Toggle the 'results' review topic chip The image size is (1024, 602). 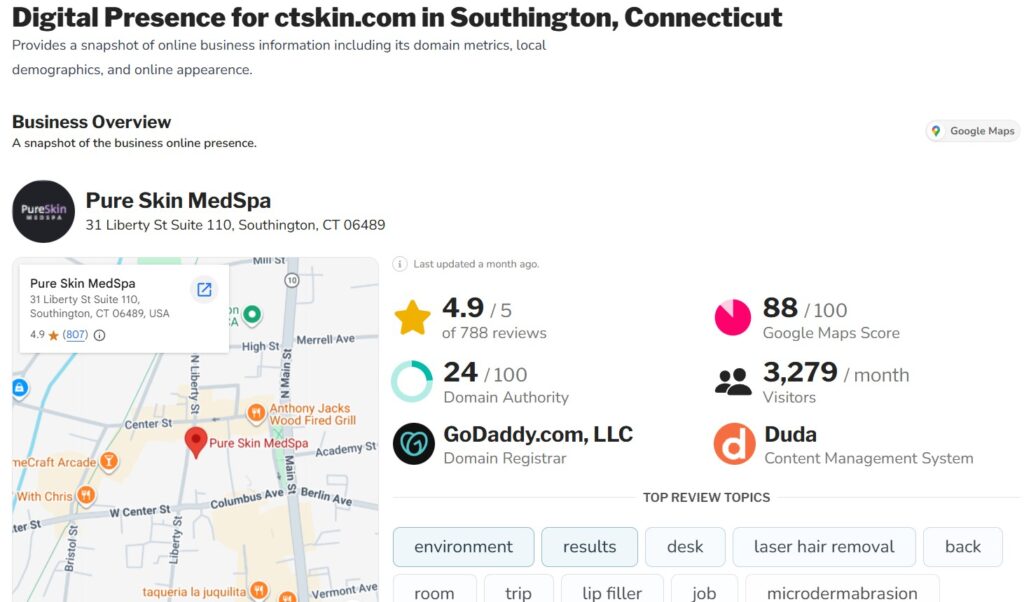589,547
